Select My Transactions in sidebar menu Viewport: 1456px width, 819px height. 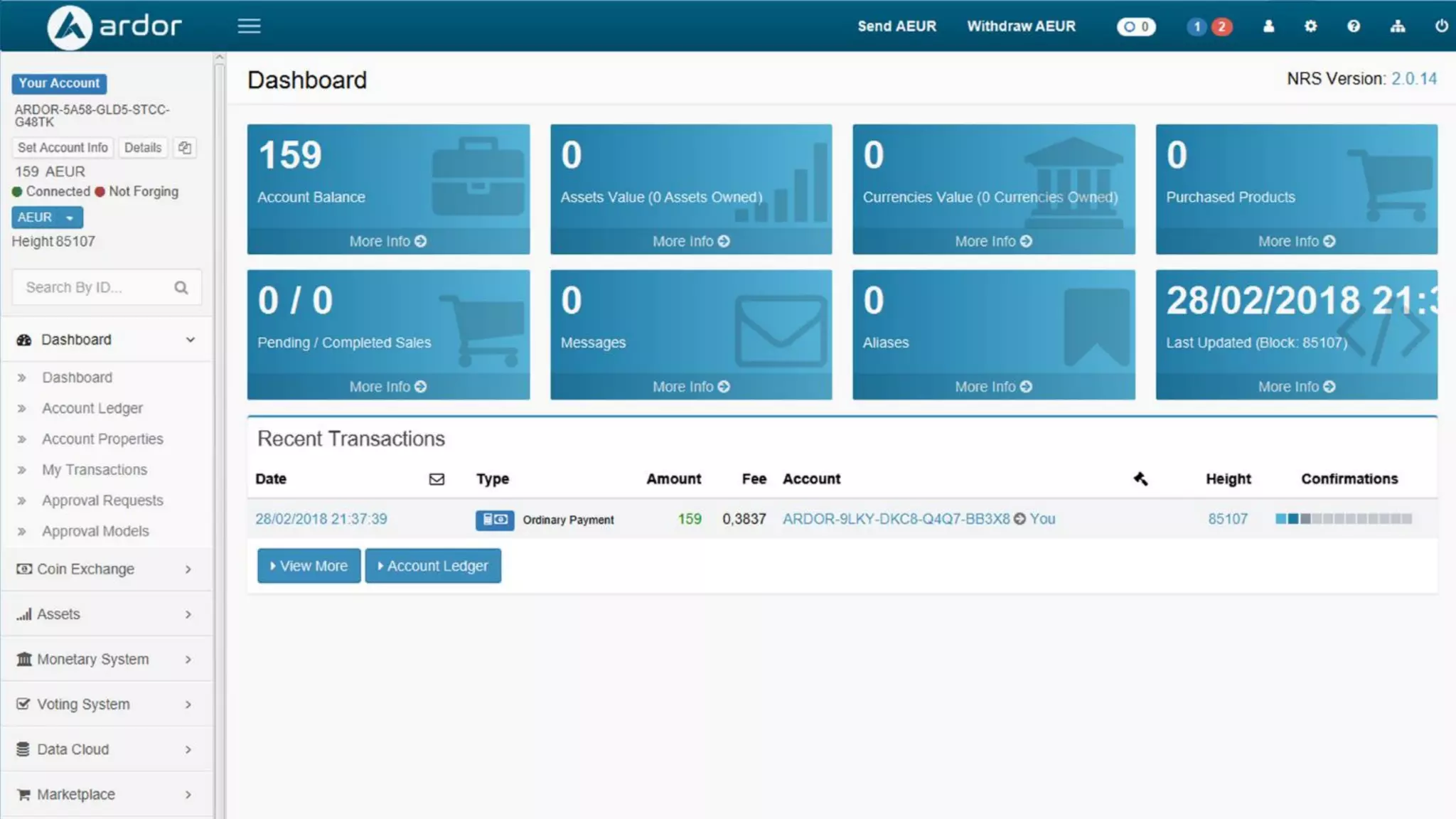click(x=94, y=470)
